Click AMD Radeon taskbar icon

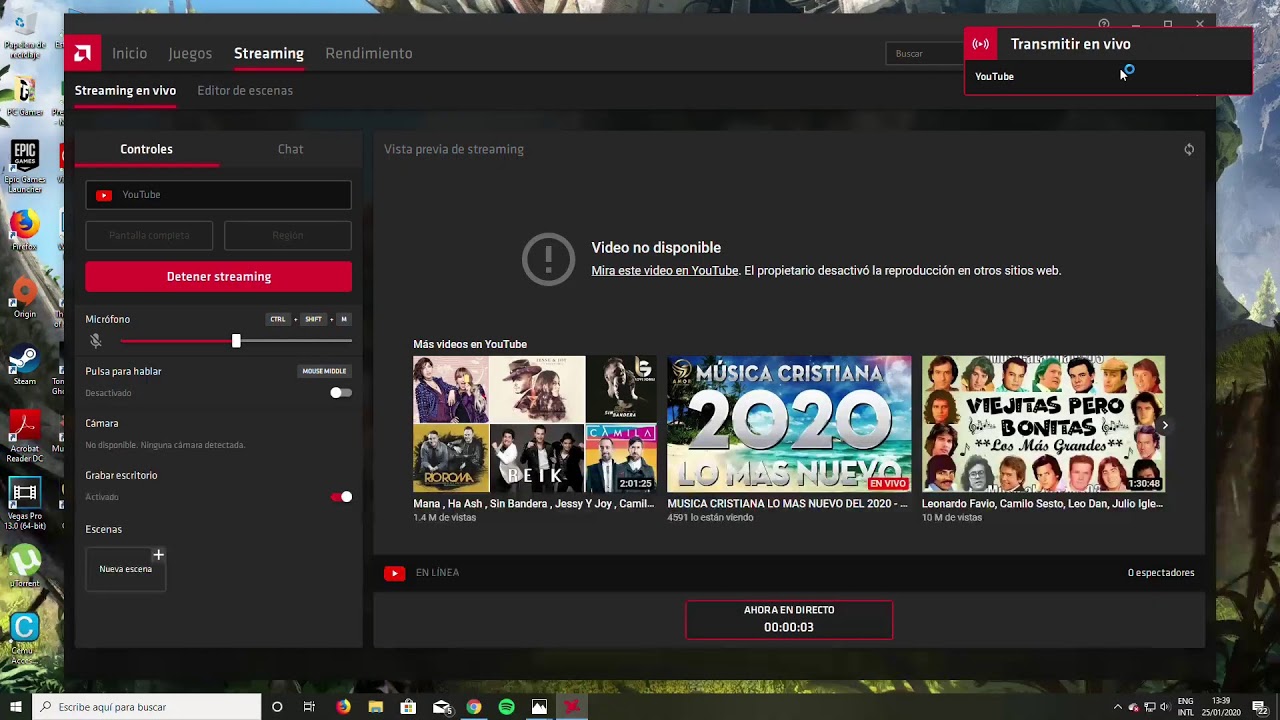[572, 707]
